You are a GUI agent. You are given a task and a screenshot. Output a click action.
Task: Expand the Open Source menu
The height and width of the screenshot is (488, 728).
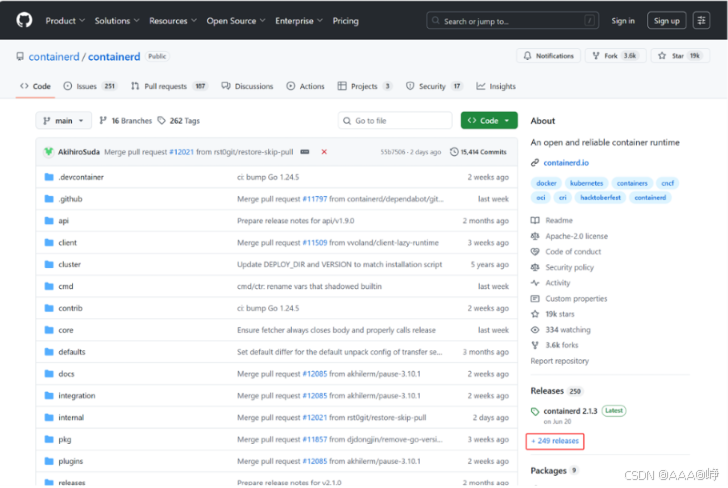tap(236, 21)
